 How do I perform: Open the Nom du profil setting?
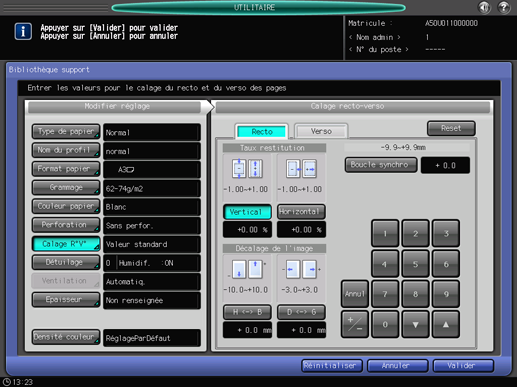point(66,150)
